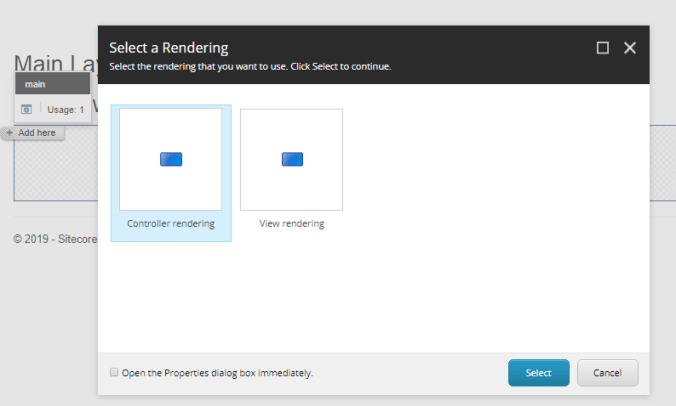Screen dimensions: 676x406
Task: Maximize the Select a Rendering dialog
Action: [x=602, y=48]
